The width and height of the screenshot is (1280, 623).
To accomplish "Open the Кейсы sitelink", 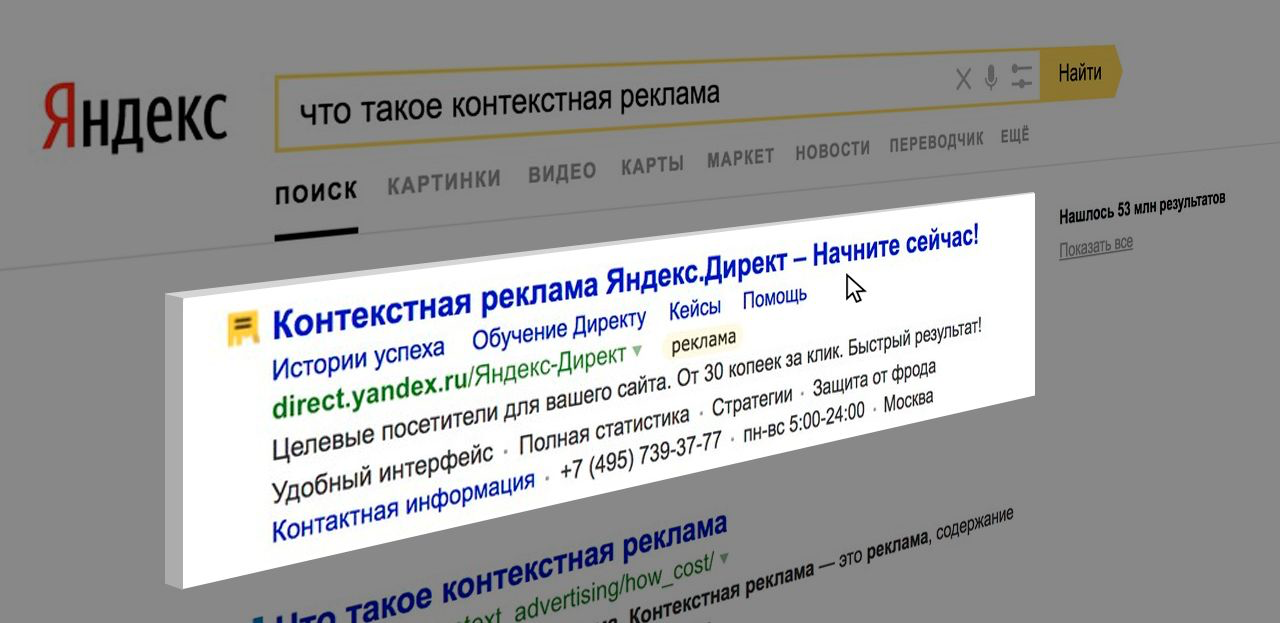I will (695, 309).
